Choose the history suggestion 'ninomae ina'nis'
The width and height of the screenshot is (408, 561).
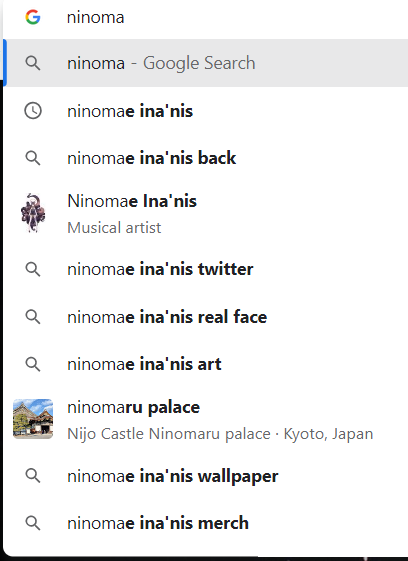[x=205, y=111]
